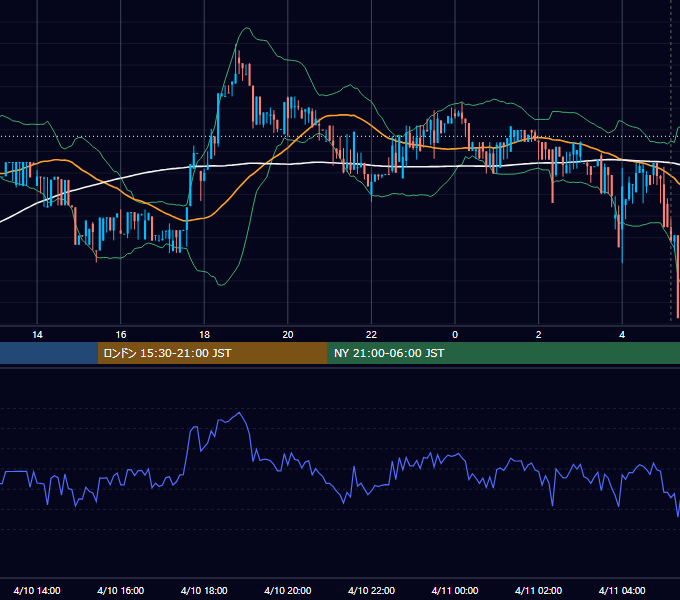Click the 2 label on price chart axis
The width and height of the screenshot is (680, 600).
tap(539, 335)
